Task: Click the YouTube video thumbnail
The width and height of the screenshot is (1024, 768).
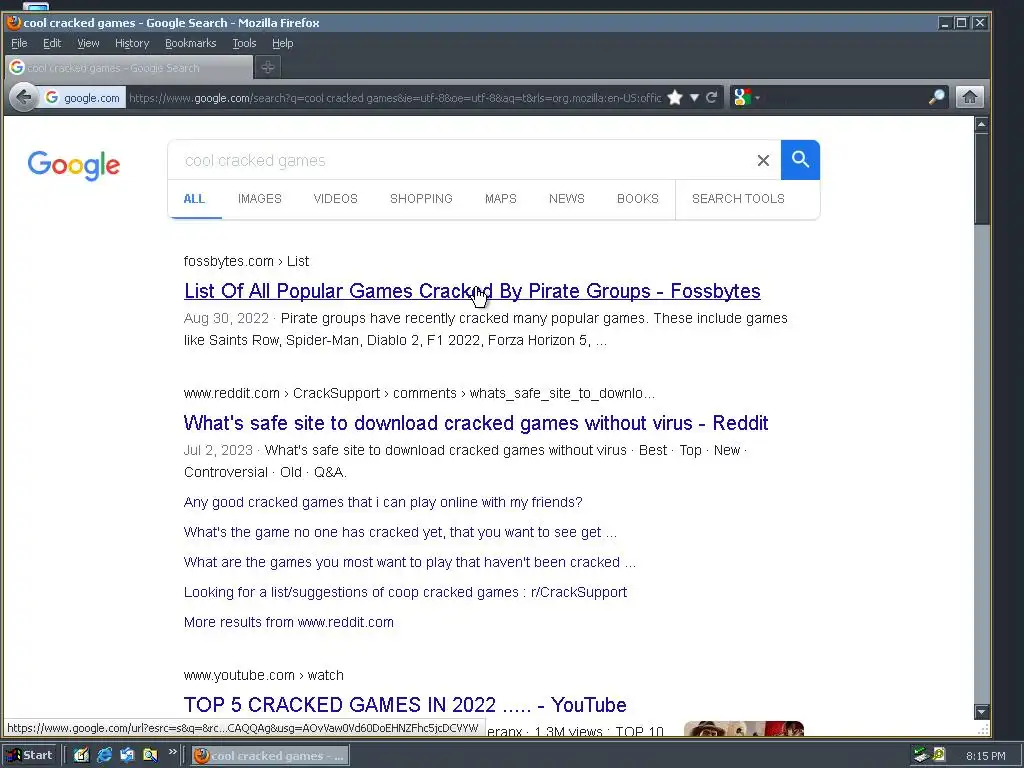Action: [744, 728]
